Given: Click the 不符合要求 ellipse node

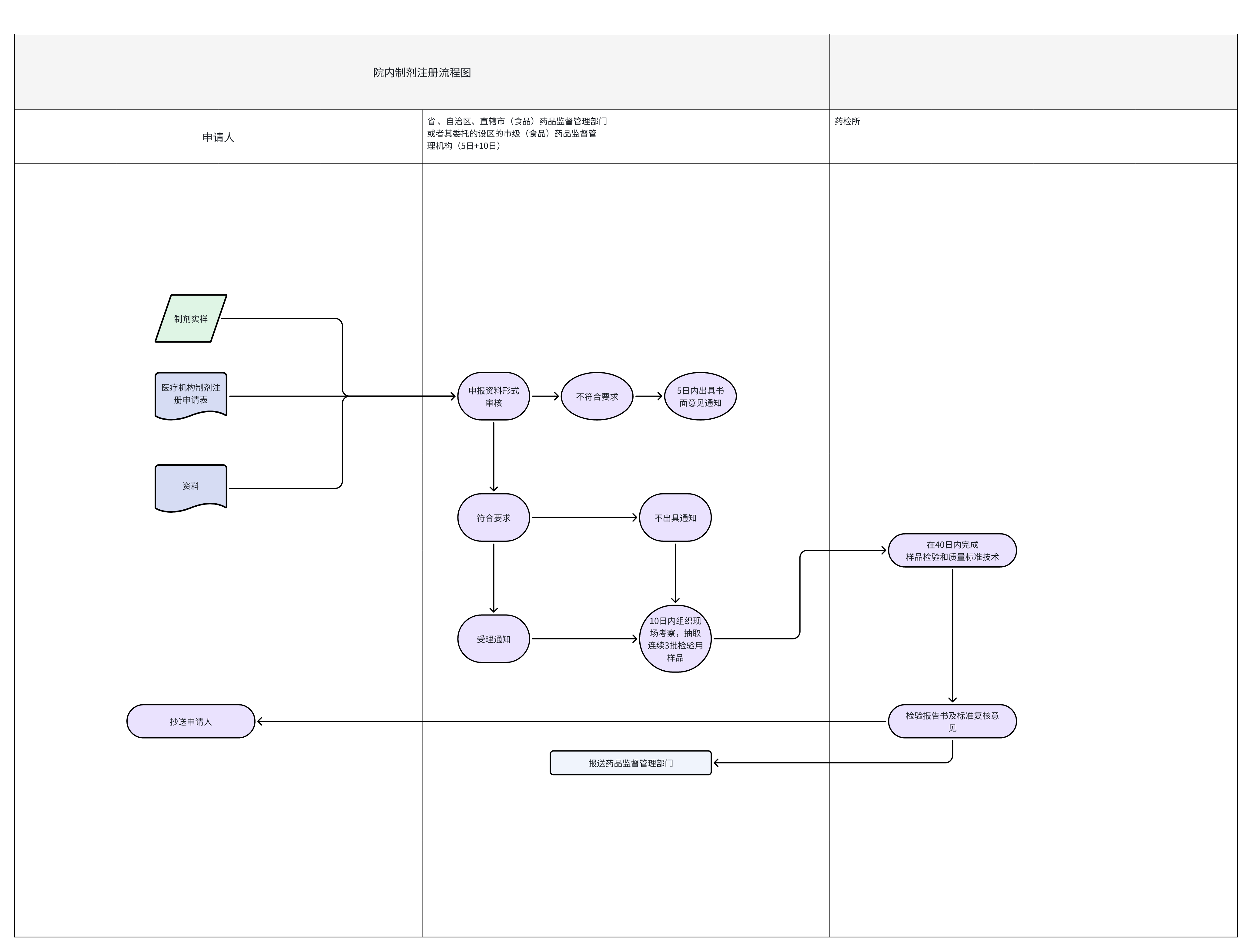Looking at the screenshot, I should [597, 396].
